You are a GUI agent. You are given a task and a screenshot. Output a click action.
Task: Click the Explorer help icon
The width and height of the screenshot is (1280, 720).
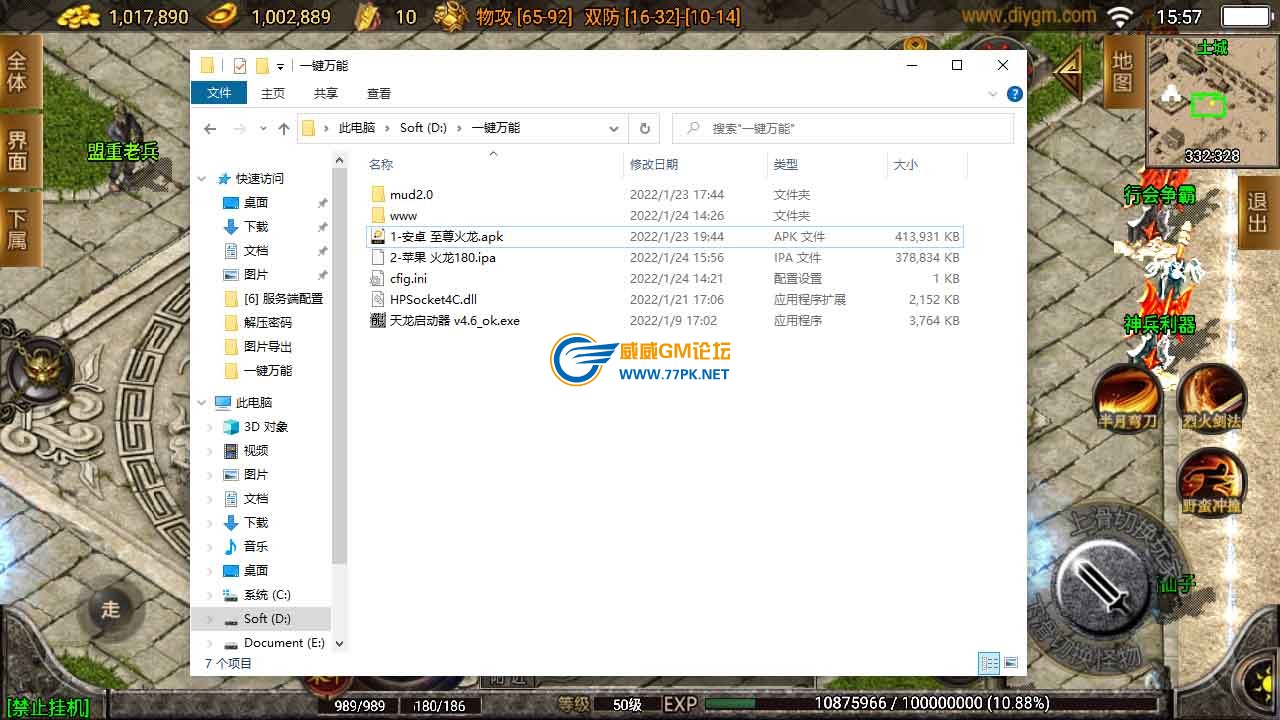[x=1015, y=94]
